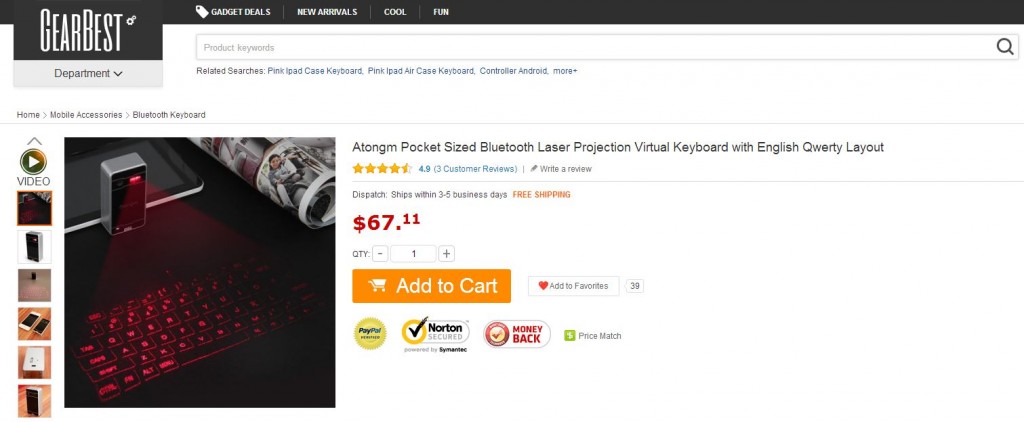Image resolution: width=1024 pixels, height=422 pixels.
Task: Play the product video icon
Action: (x=33, y=161)
